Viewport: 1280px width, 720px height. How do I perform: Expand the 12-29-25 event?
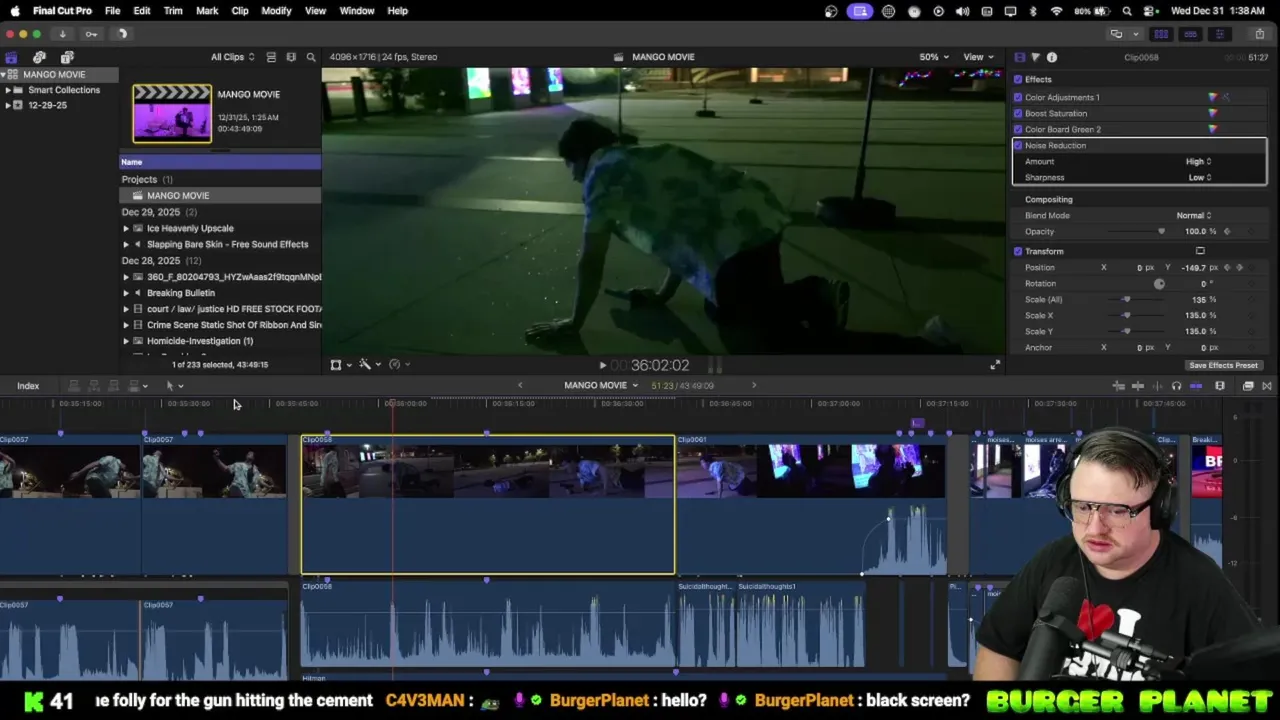pos(8,105)
